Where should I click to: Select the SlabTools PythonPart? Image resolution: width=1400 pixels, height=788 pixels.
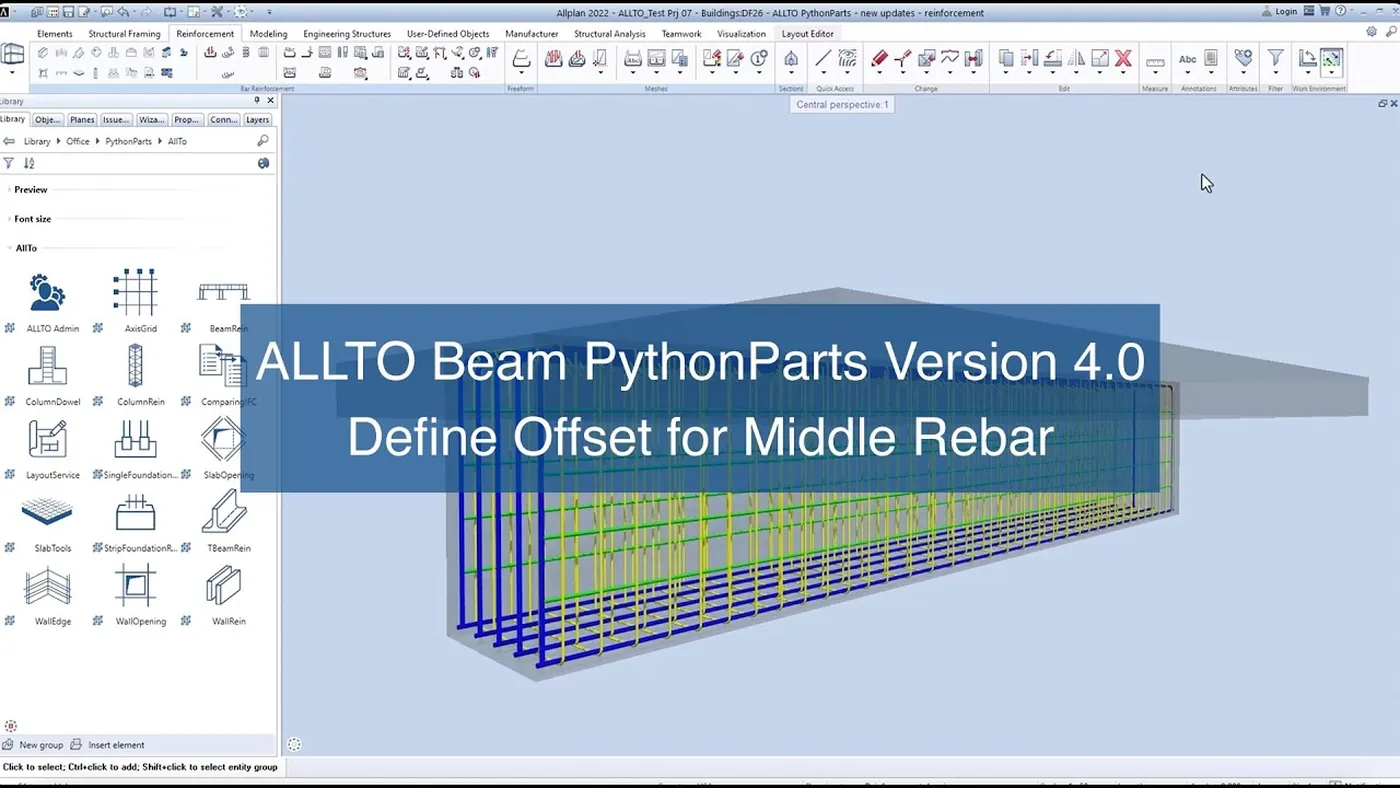tap(47, 512)
